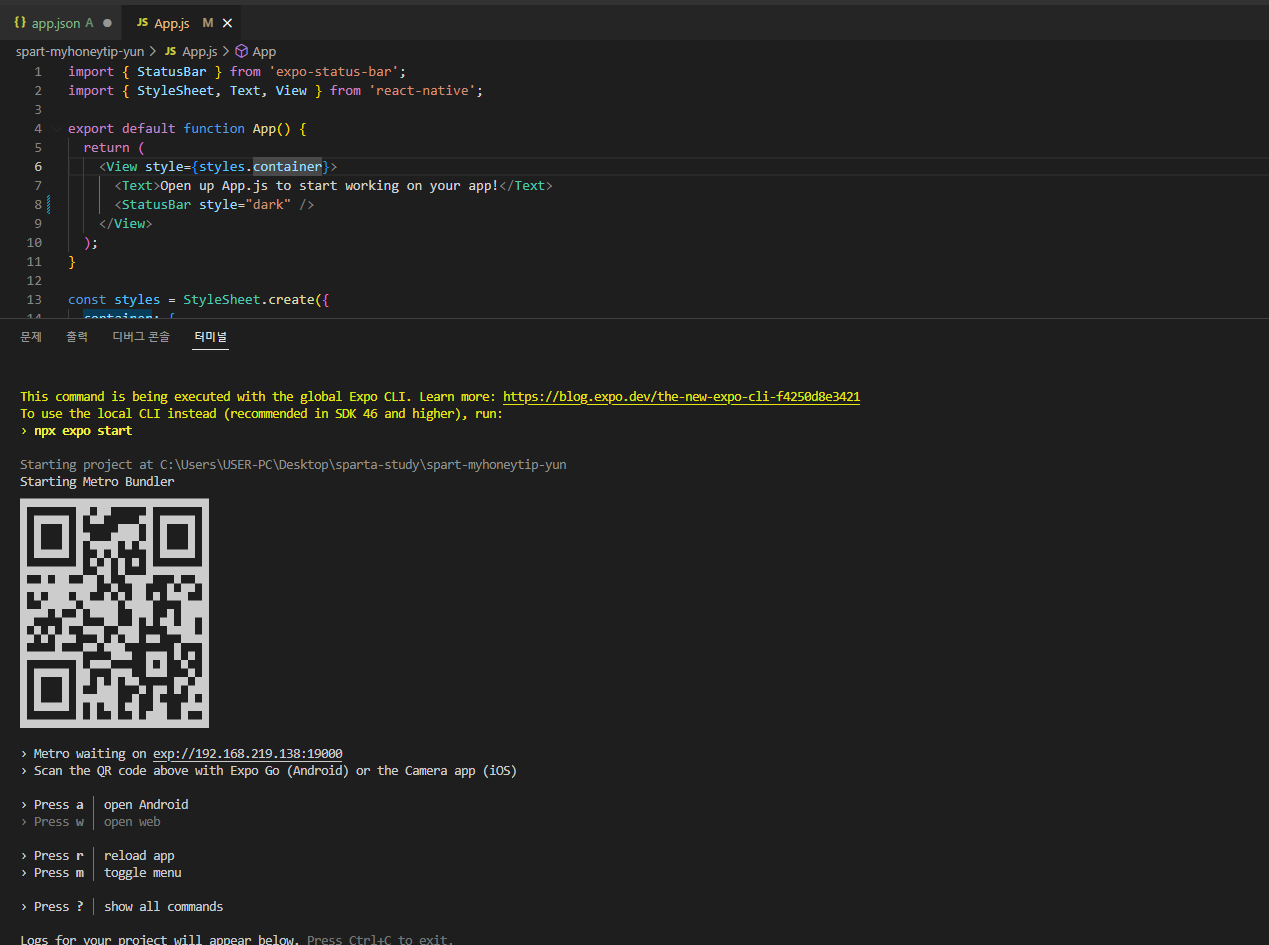Click the App function name on line 4
The height and width of the screenshot is (945, 1269).
pos(264,129)
